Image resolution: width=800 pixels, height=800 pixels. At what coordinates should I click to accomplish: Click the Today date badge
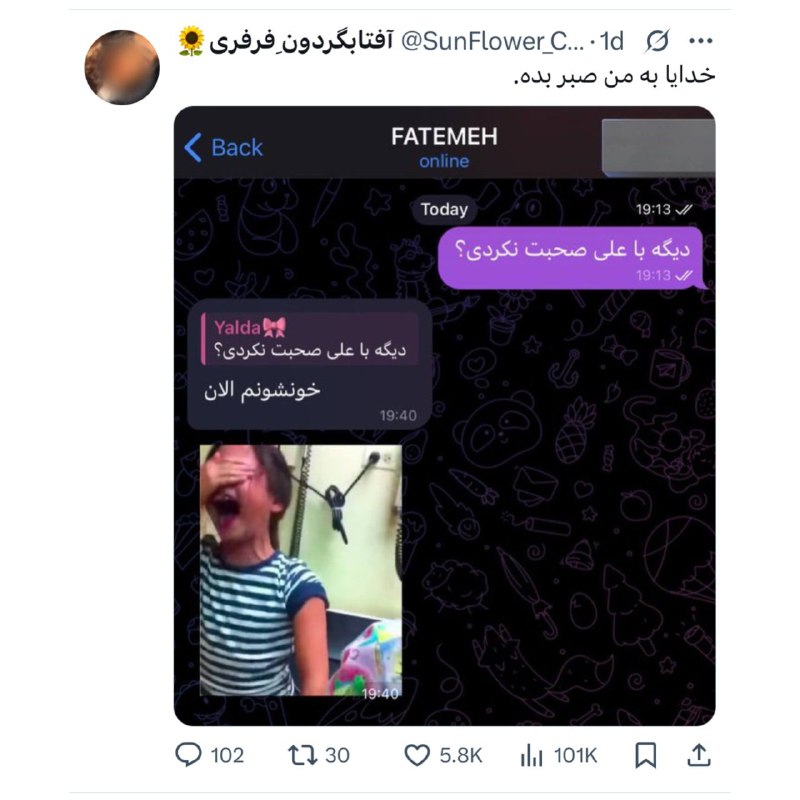[x=444, y=210]
